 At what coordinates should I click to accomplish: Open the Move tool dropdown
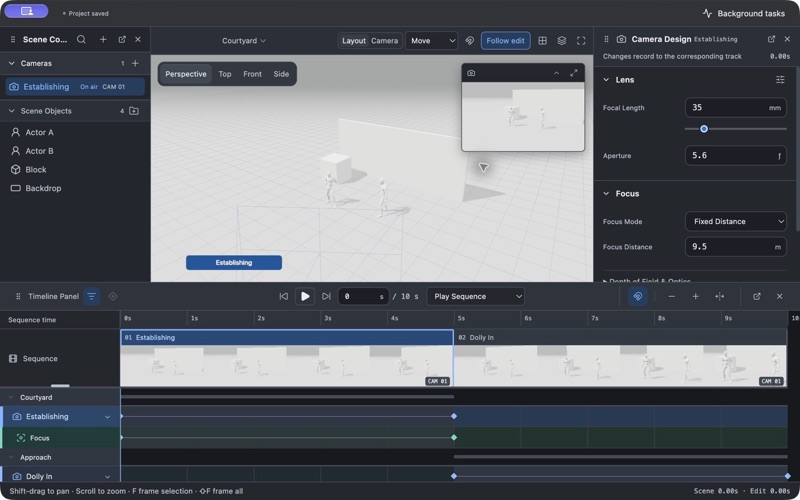[431, 41]
